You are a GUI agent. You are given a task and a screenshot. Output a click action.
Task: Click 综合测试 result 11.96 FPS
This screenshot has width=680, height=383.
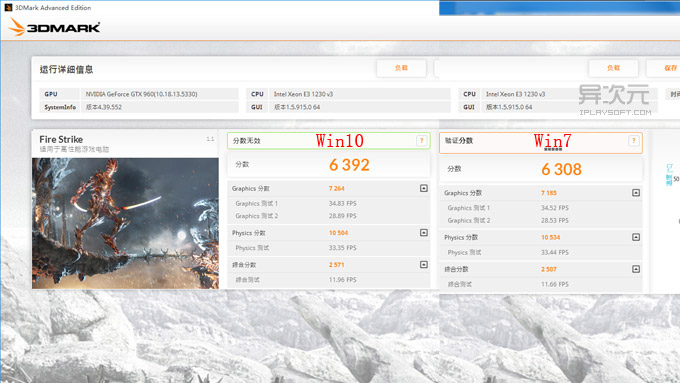[343, 280]
